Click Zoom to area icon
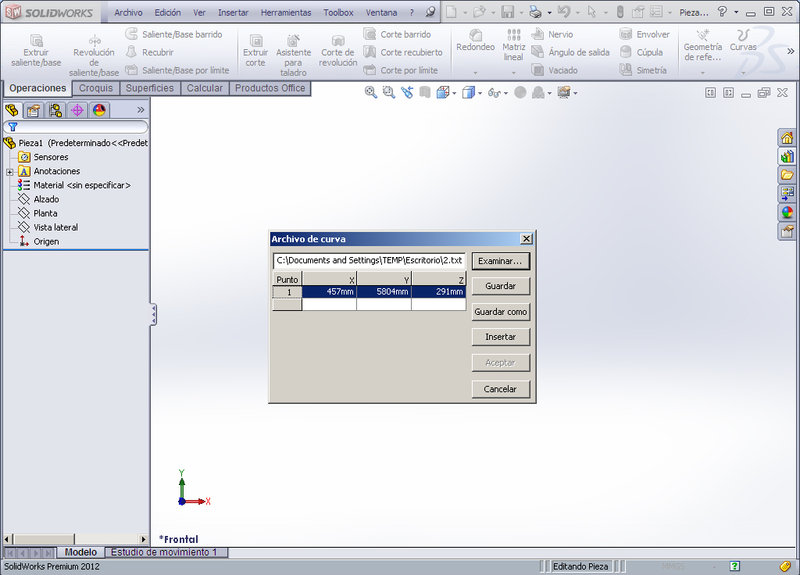The height and width of the screenshot is (575, 800). point(389,92)
